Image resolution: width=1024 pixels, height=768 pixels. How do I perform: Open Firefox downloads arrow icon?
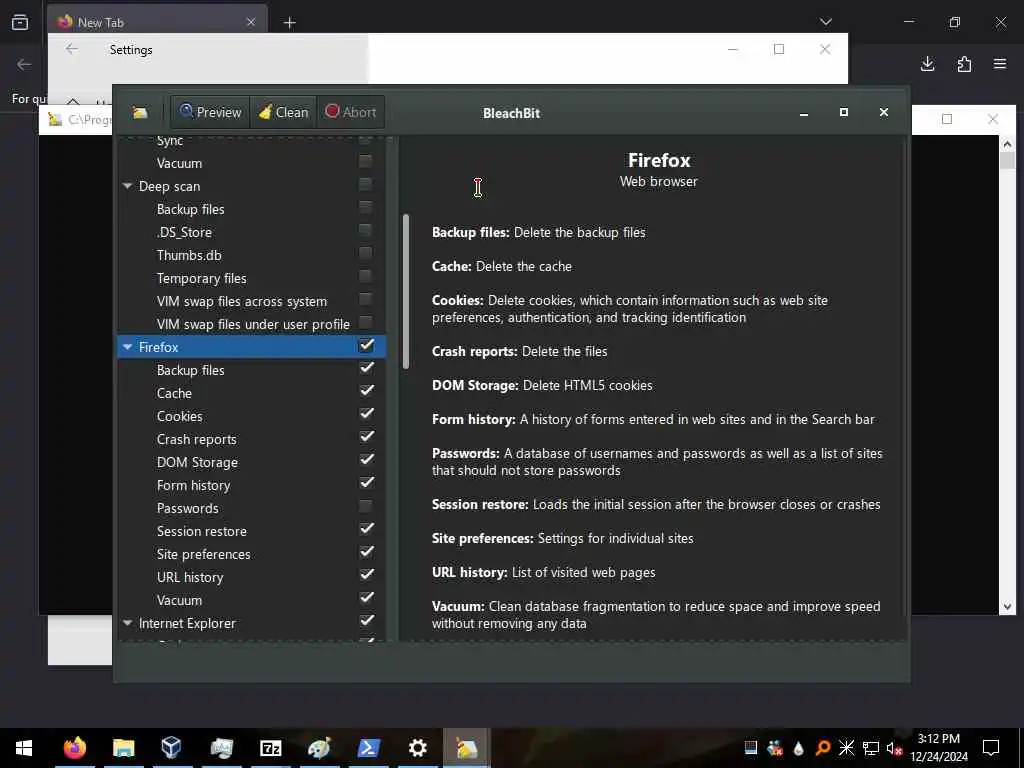(927, 64)
